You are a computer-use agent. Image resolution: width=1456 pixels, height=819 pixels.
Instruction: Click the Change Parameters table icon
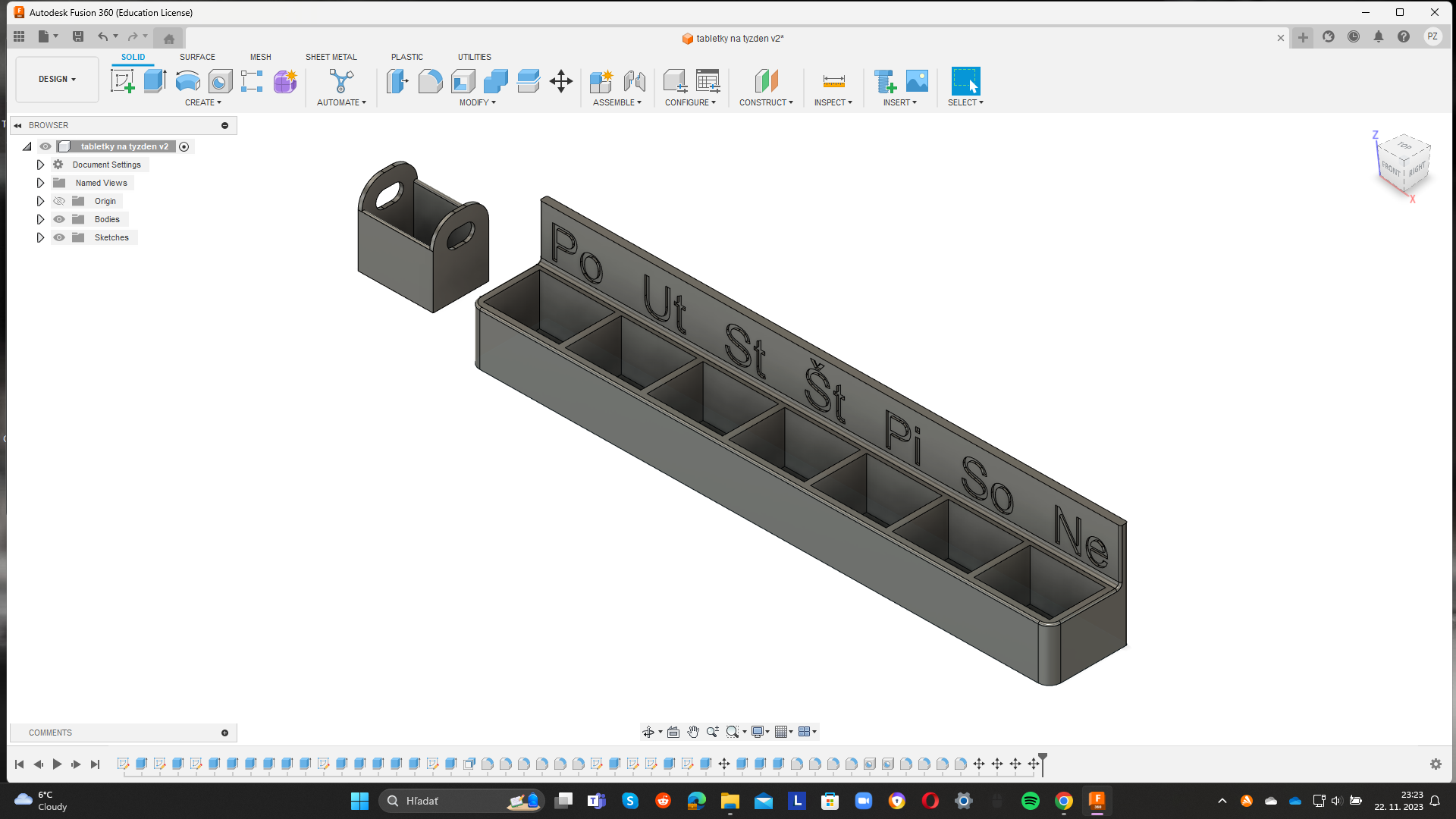(708, 81)
